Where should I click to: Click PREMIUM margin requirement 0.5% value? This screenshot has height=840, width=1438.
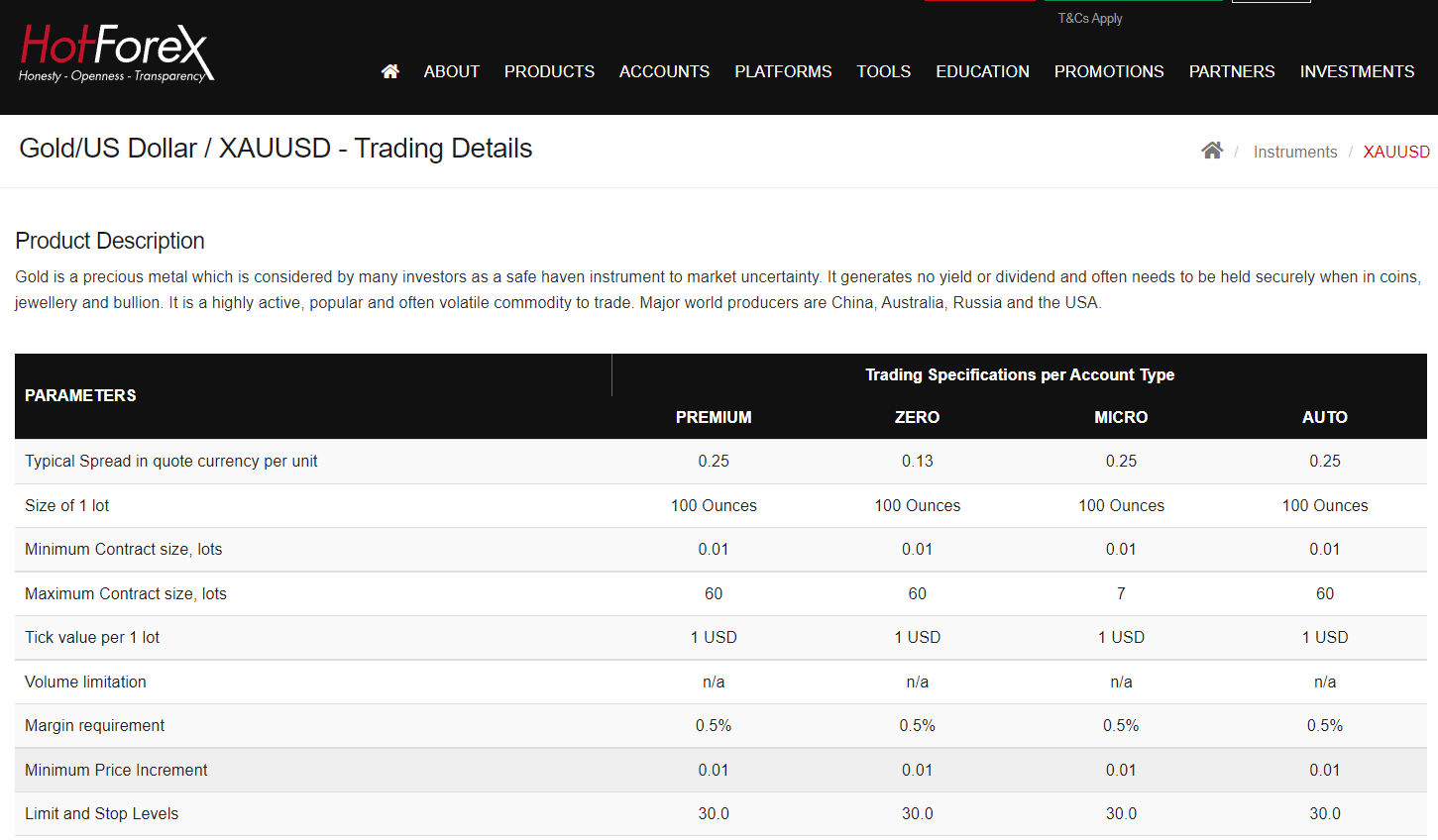pos(714,725)
